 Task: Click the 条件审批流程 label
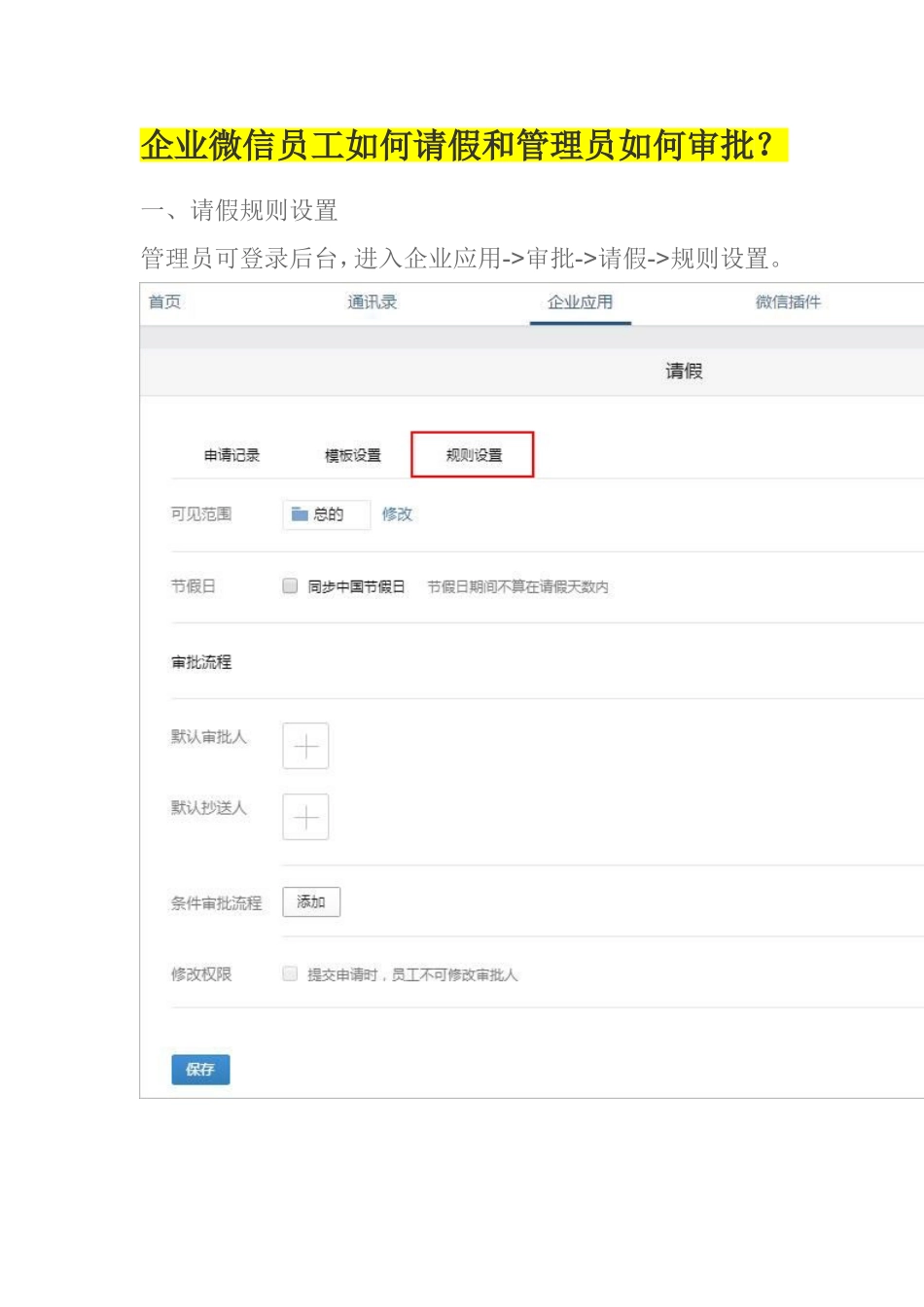[217, 903]
